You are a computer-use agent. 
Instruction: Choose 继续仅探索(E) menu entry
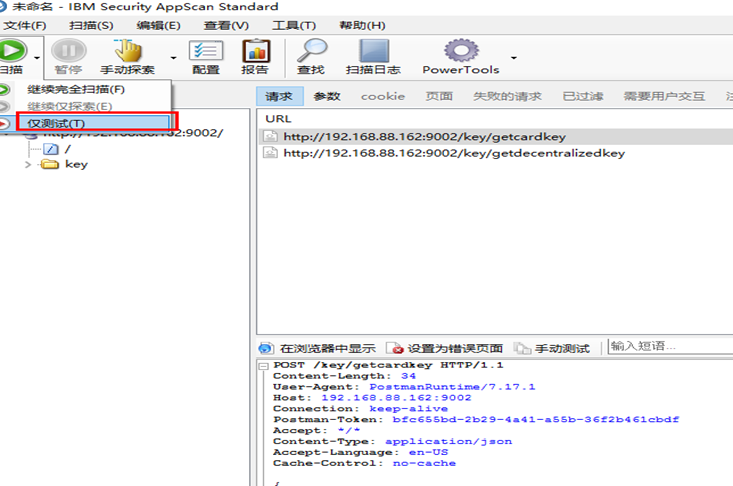click(70, 107)
